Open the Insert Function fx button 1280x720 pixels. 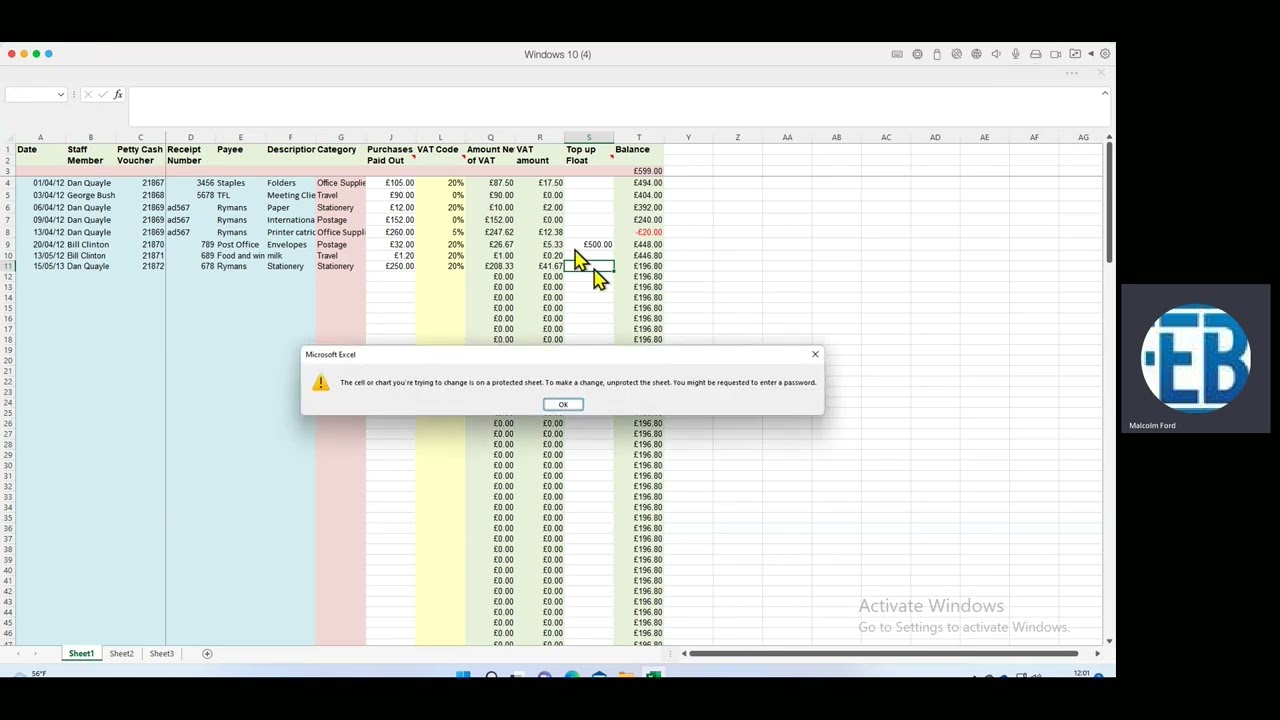pos(118,94)
